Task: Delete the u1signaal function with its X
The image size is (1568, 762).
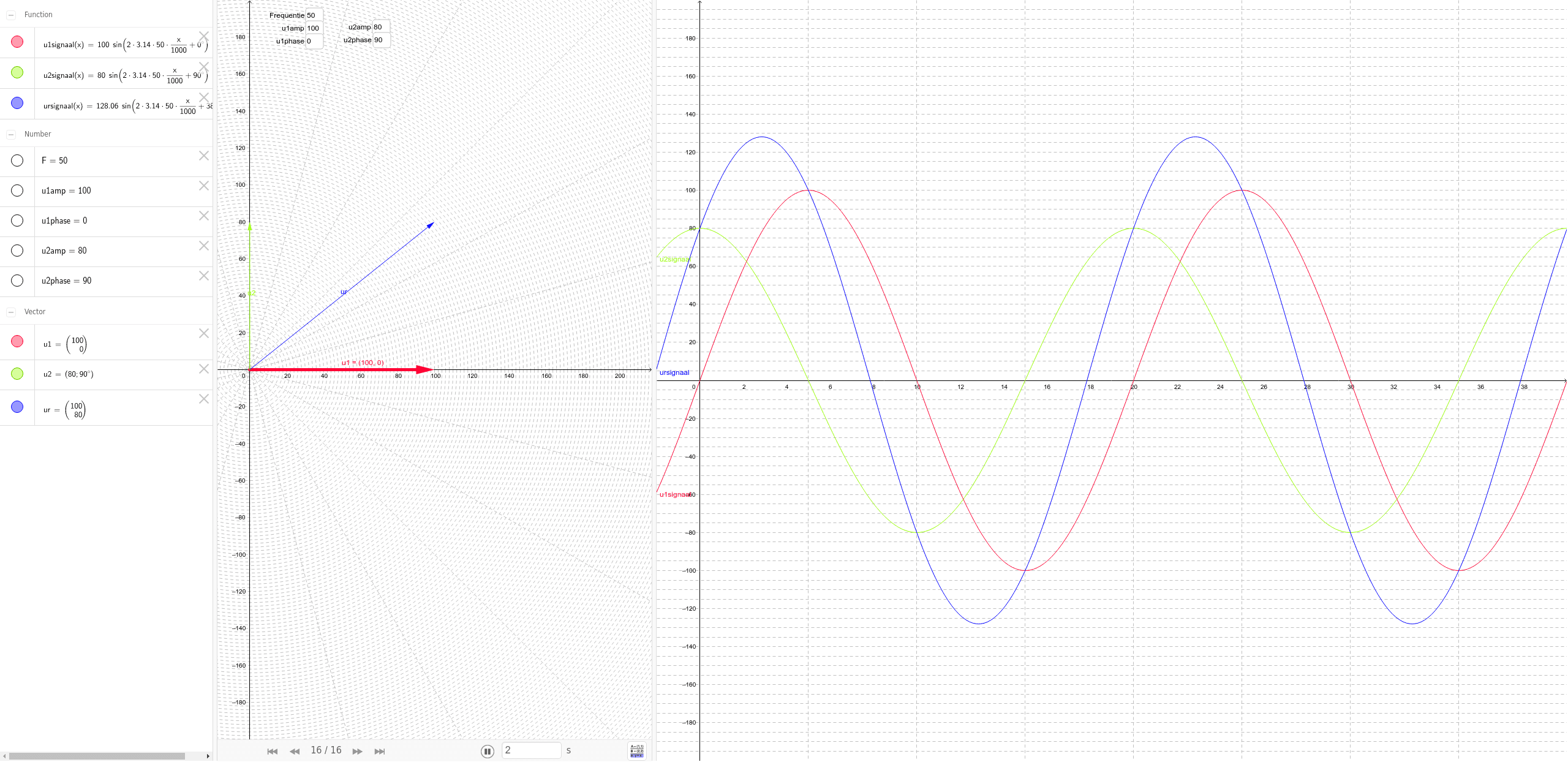Action: (205, 36)
